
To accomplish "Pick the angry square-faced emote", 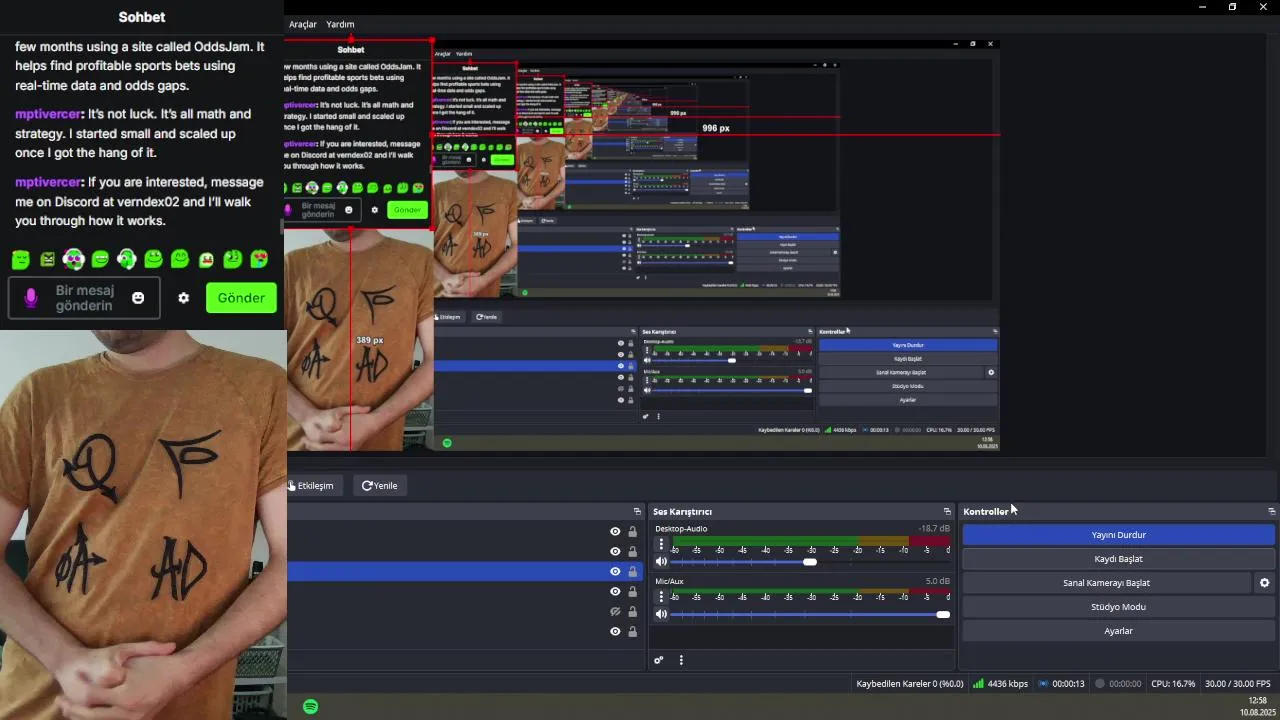I will (47, 259).
